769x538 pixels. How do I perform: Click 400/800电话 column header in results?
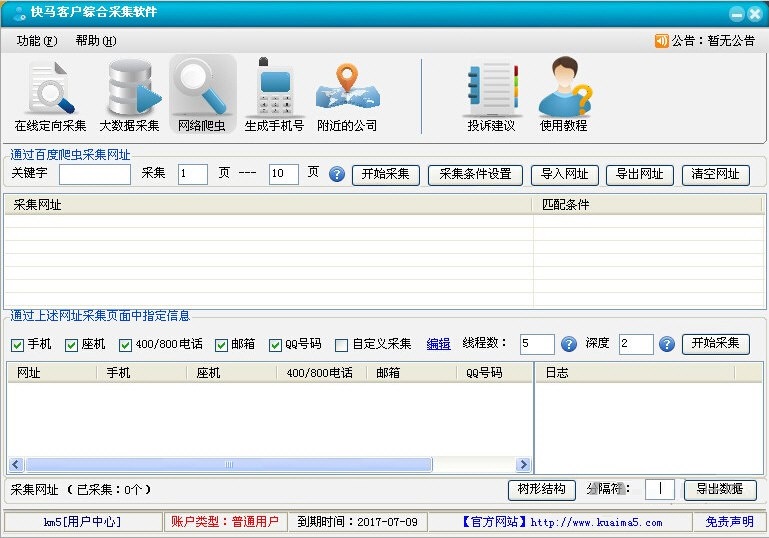[x=321, y=373]
